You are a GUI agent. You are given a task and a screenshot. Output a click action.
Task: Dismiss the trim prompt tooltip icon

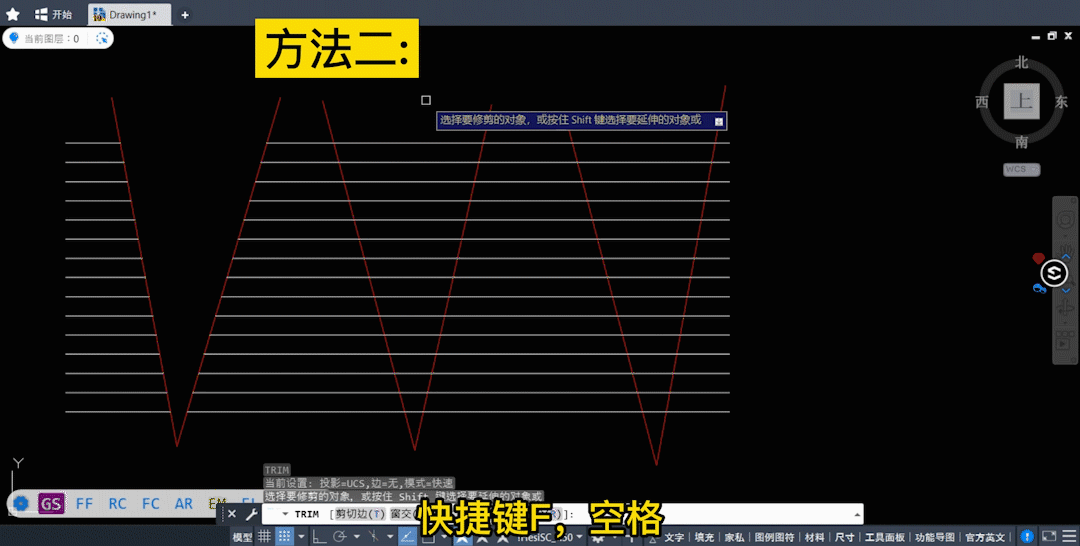(x=718, y=121)
